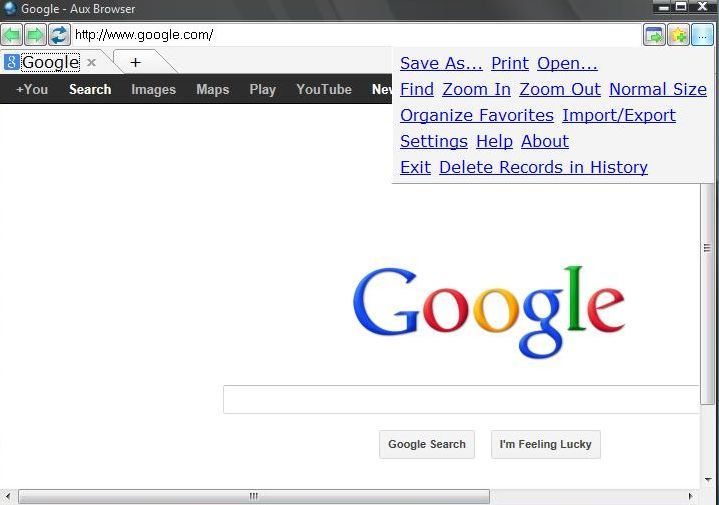
Task: Click the star Add to Favorites icon
Action: [x=678, y=35]
